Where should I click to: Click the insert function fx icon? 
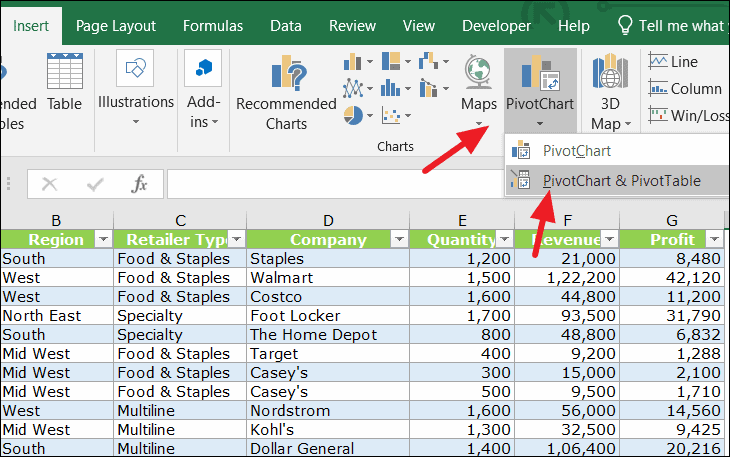140,184
